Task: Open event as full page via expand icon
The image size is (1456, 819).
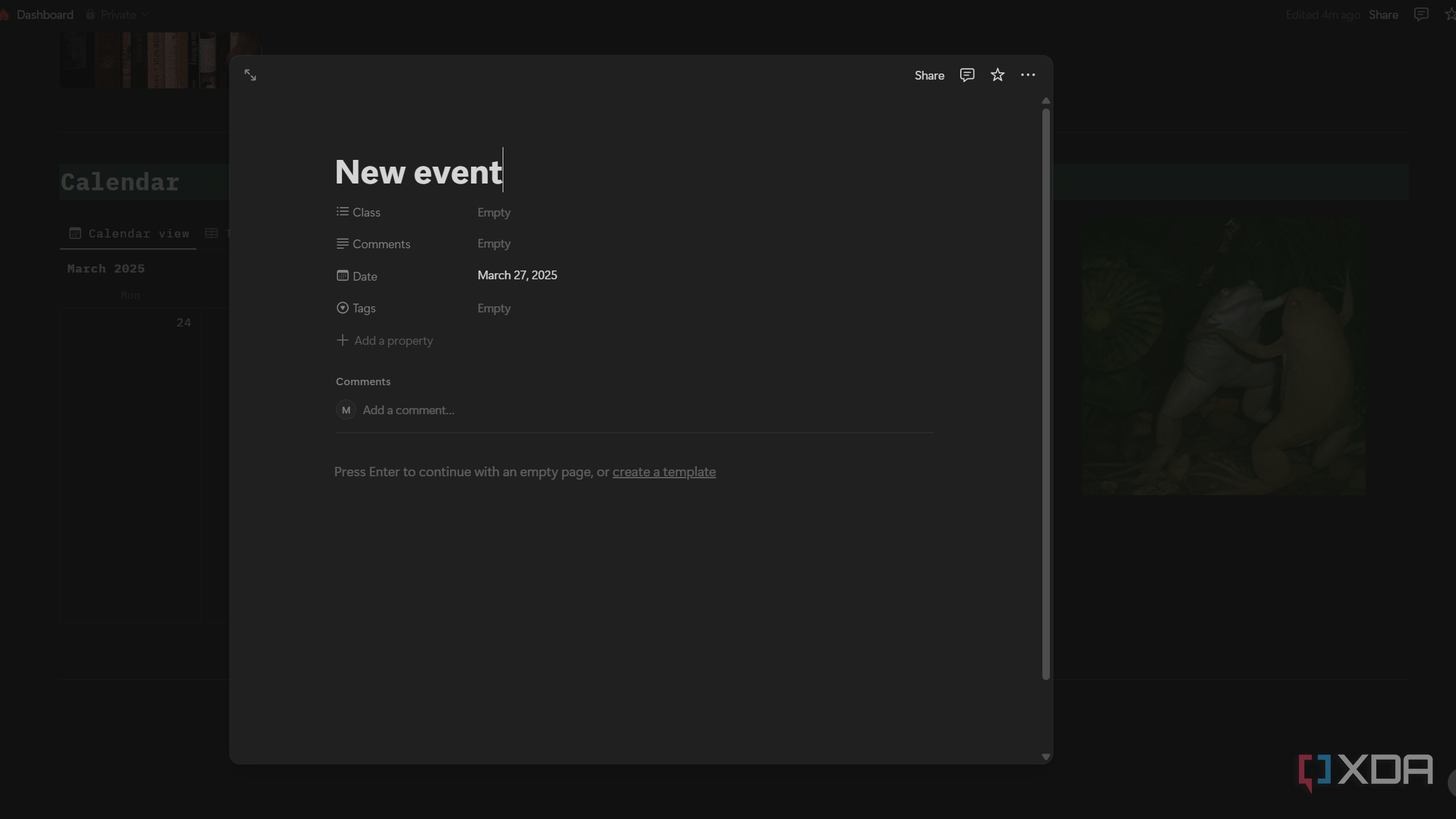Action: [250, 75]
